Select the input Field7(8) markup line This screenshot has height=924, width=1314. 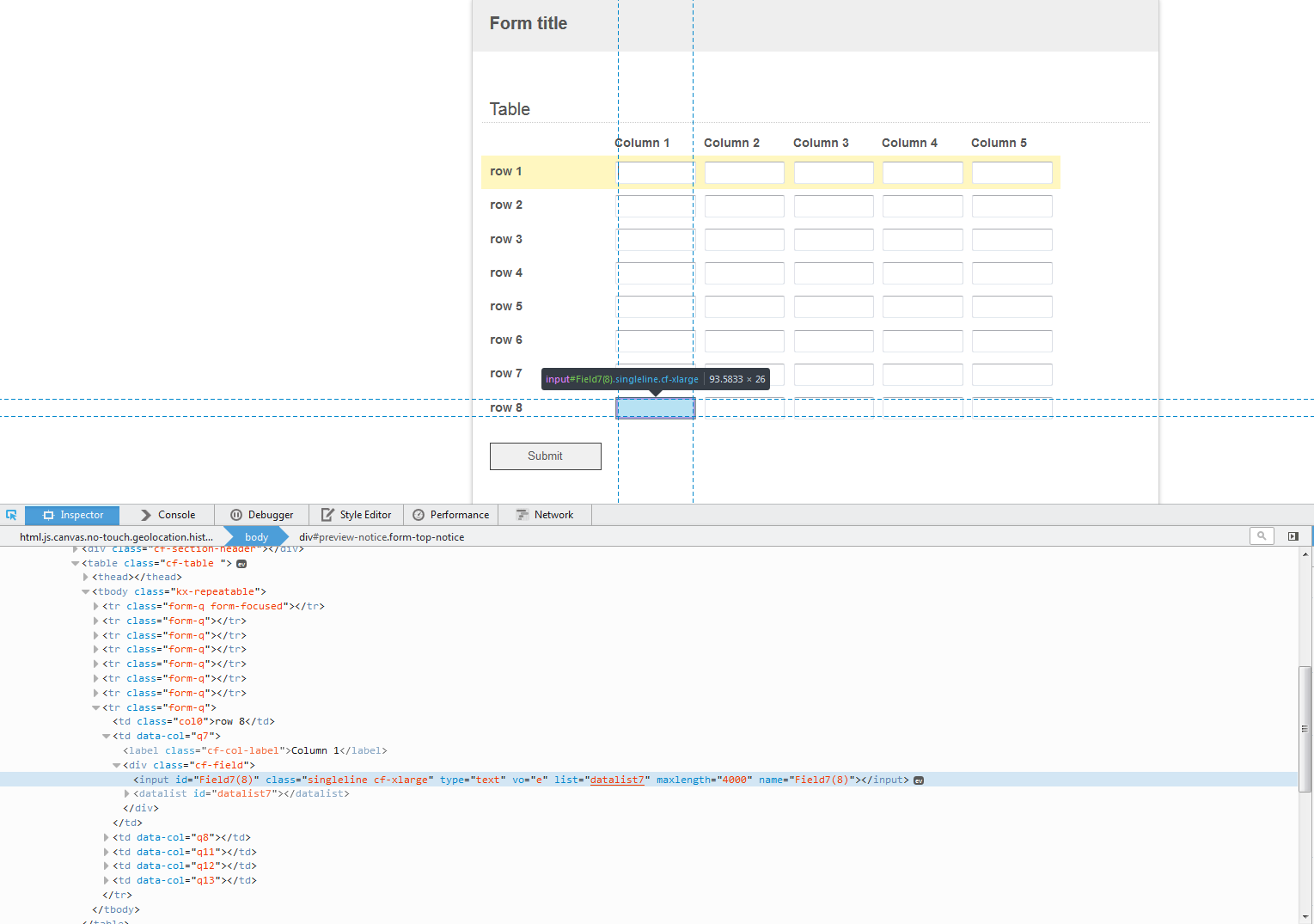pos(649,780)
